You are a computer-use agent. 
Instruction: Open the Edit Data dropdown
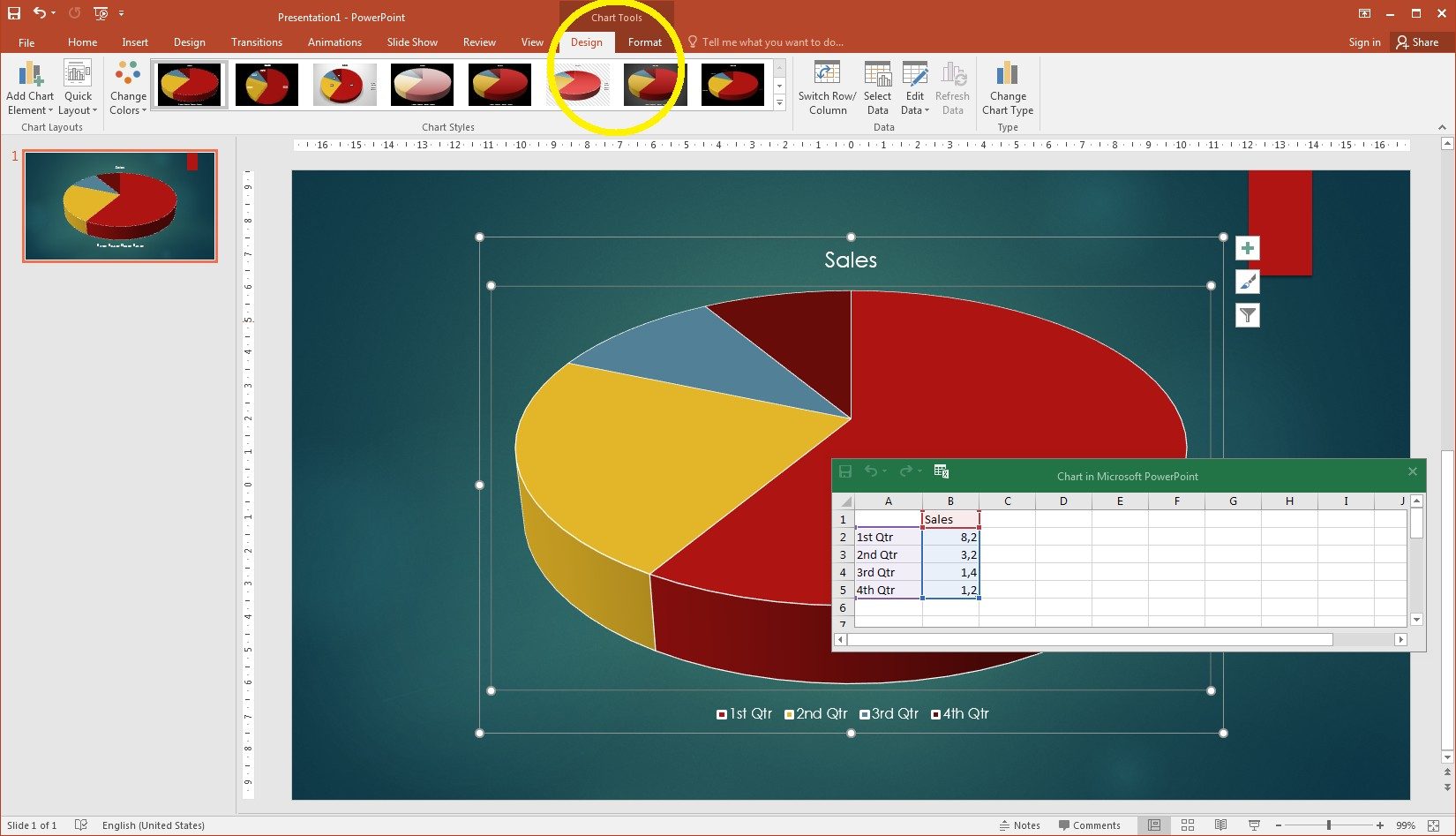(x=915, y=103)
